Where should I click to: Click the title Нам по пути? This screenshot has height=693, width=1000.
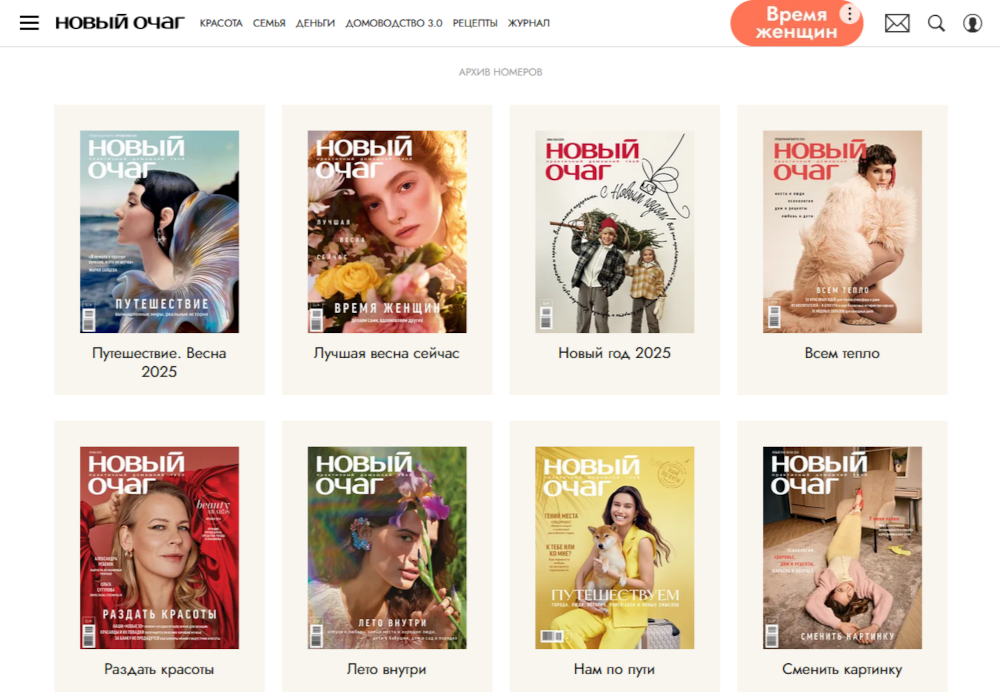(x=614, y=669)
